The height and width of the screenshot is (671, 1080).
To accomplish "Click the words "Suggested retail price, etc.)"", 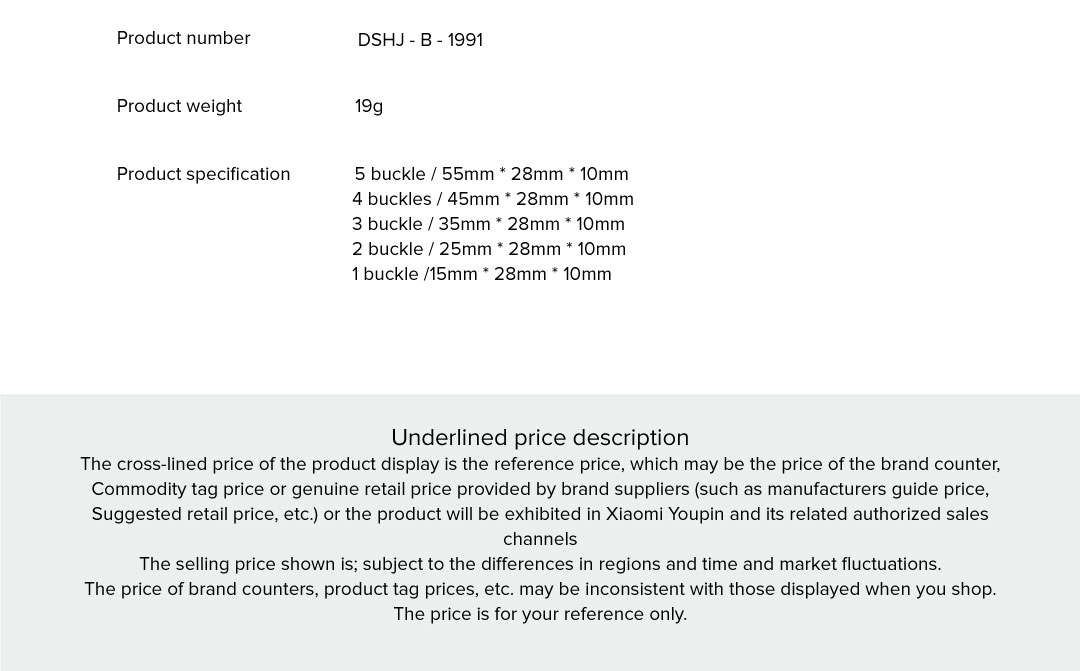I will pyautogui.click(x=205, y=514).
